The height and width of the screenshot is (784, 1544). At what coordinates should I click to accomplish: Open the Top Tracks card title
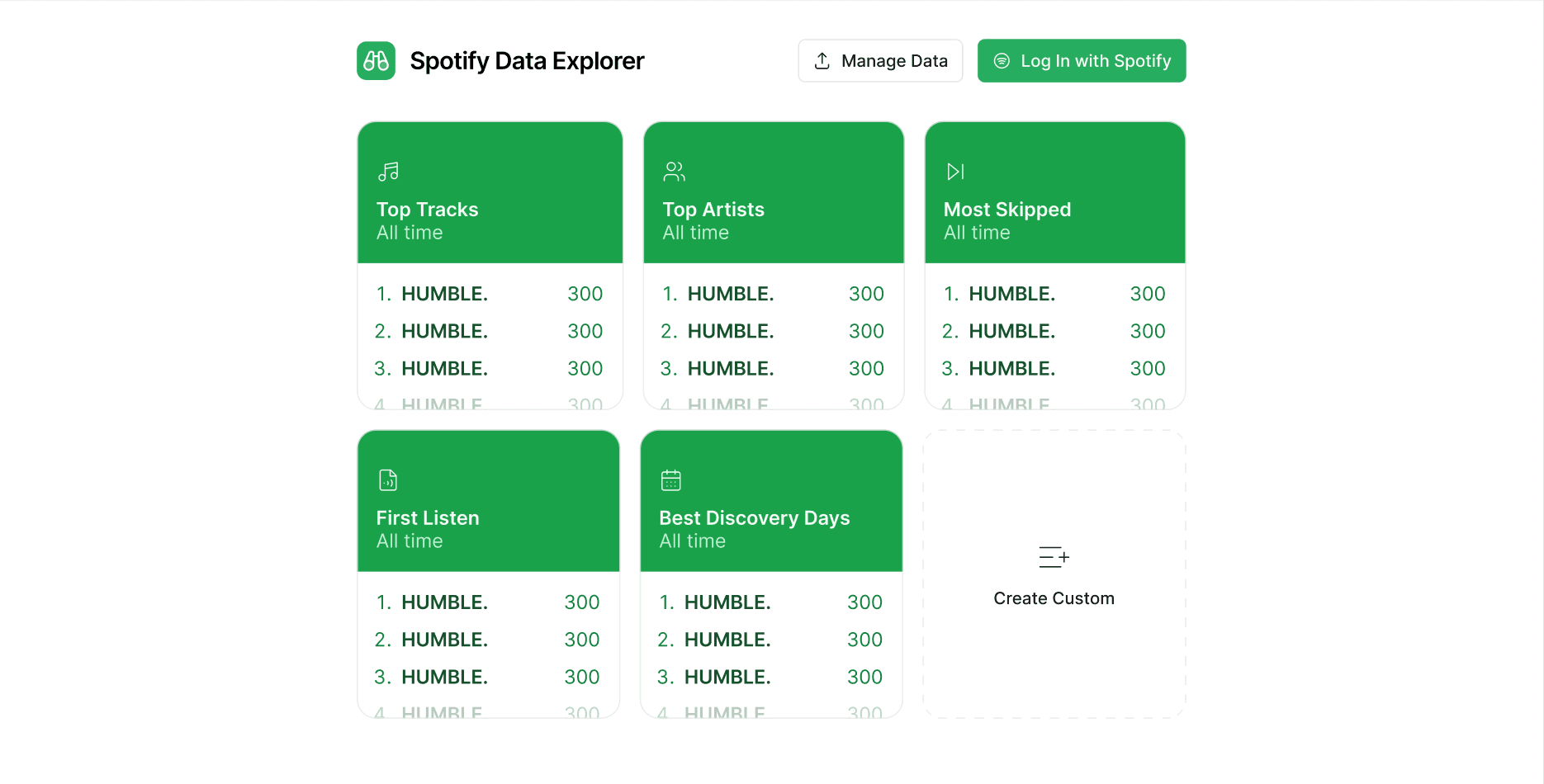pos(428,210)
